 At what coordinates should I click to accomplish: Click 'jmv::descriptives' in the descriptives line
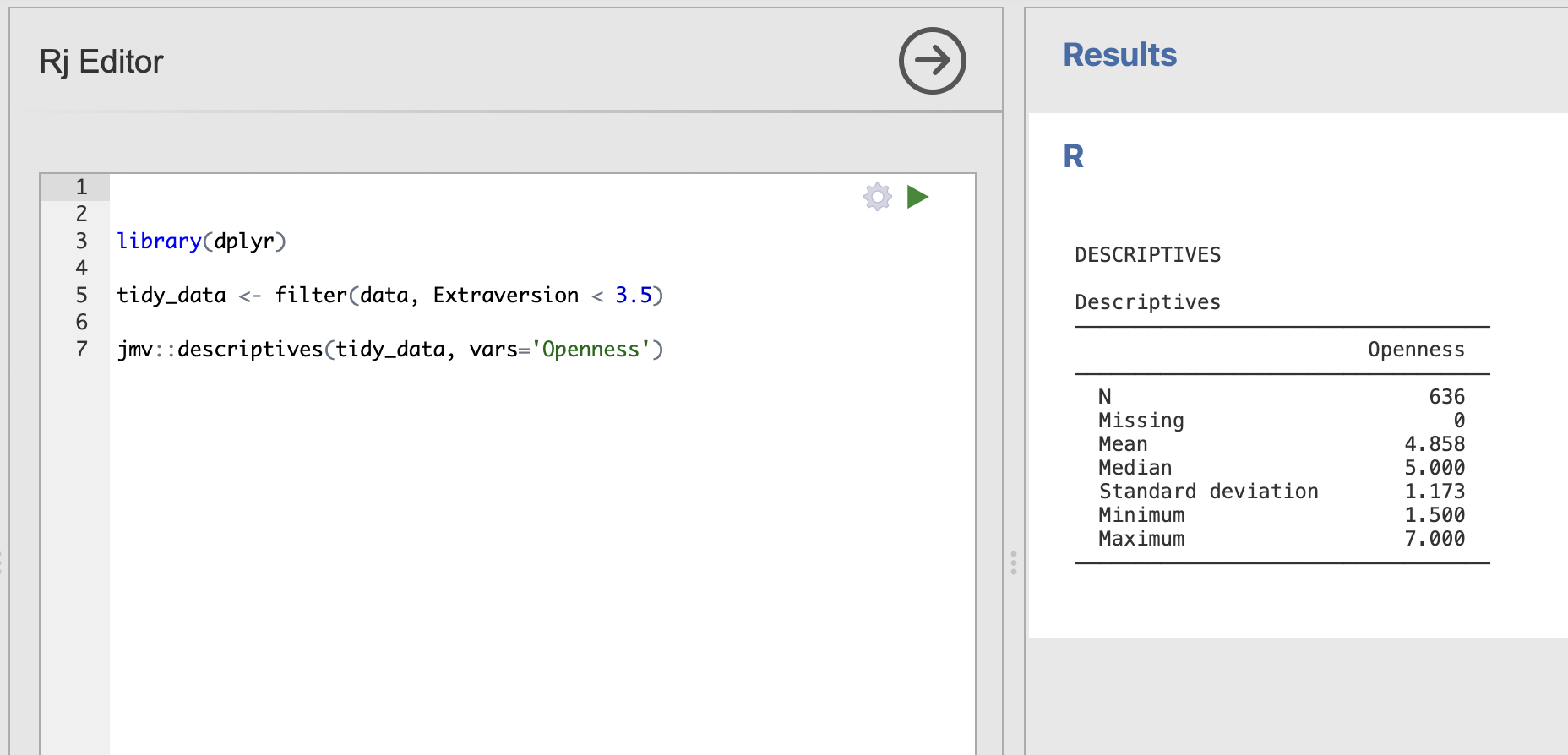[x=220, y=350]
